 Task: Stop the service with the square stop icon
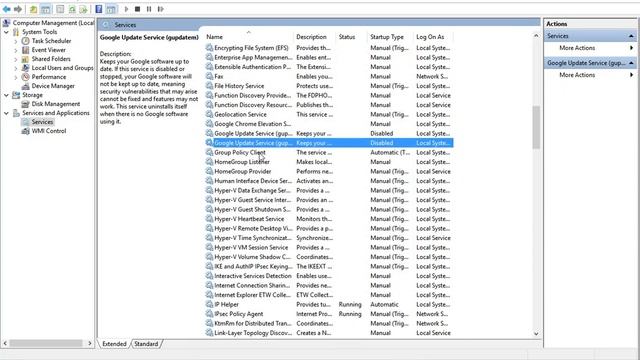pos(138,9)
